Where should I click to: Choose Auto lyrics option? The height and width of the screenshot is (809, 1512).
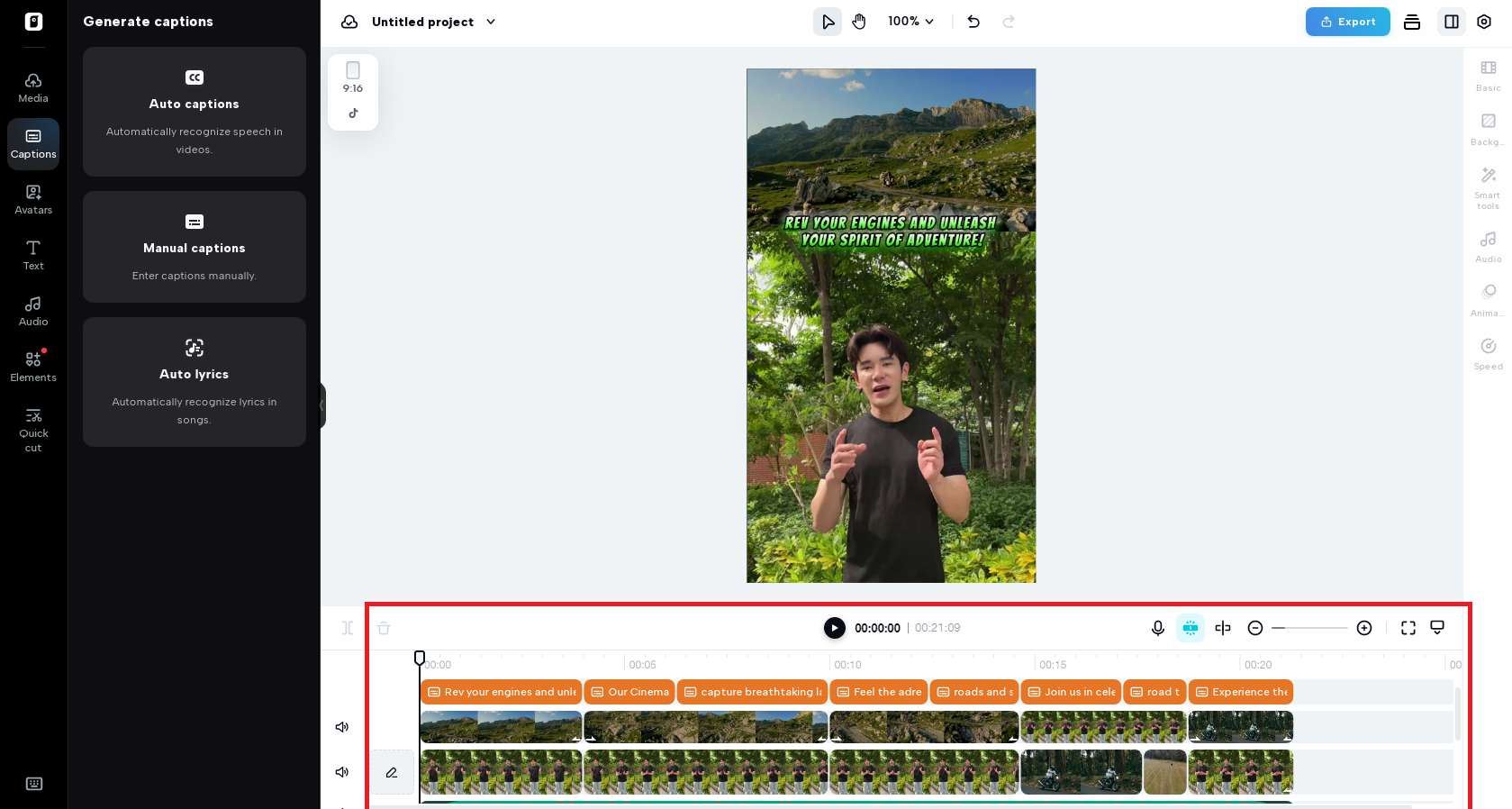pyautogui.click(x=195, y=382)
